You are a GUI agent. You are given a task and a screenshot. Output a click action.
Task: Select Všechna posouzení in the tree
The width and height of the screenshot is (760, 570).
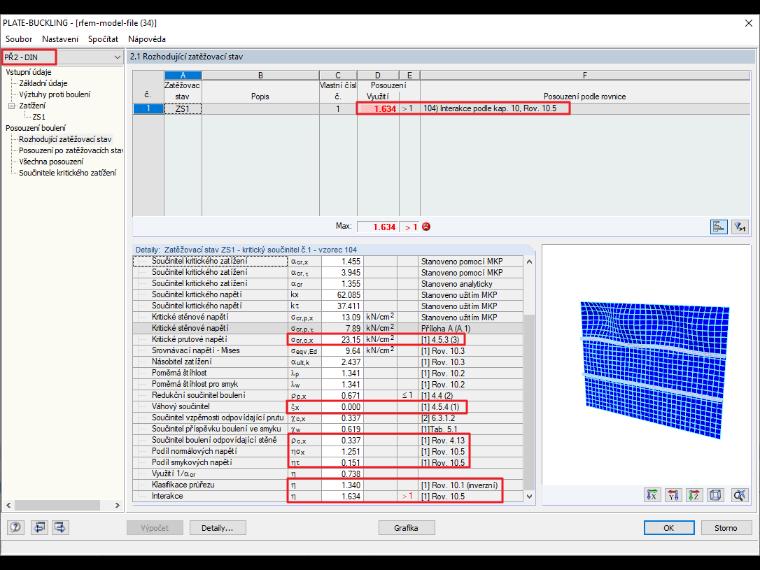pyautogui.click(x=51, y=161)
